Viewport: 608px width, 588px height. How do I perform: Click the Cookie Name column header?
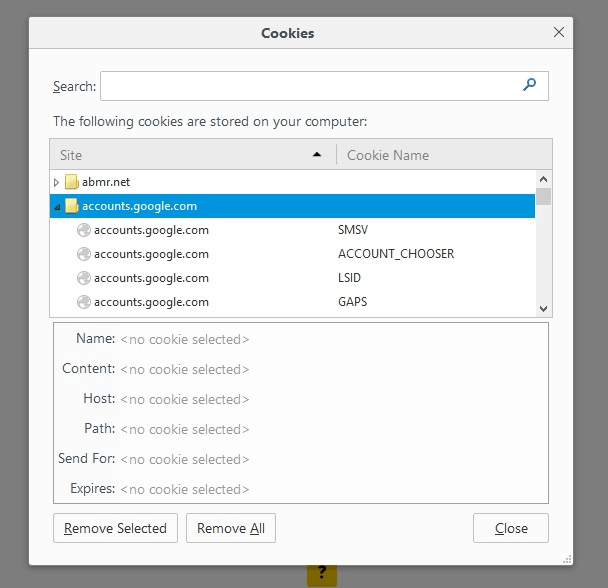[440, 155]
